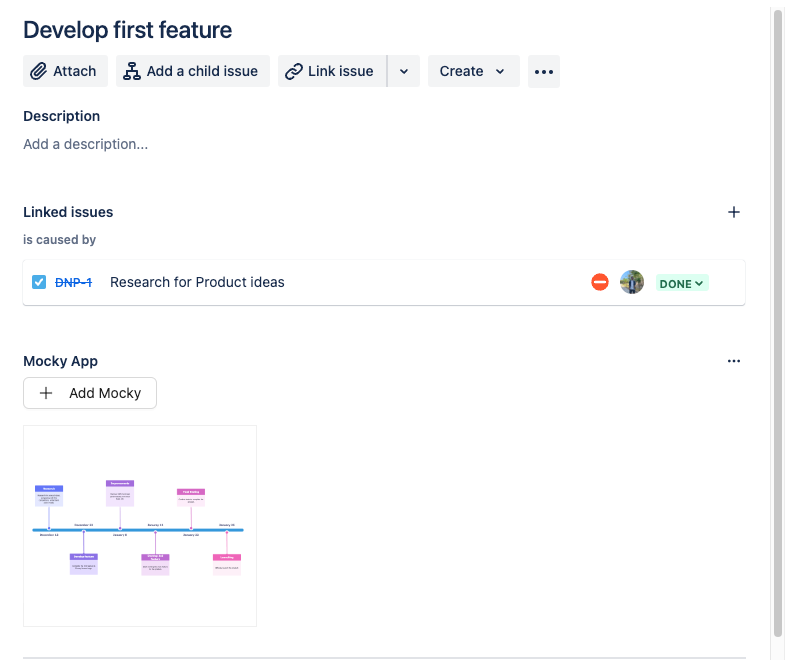Image resolution: width=799 pixels, height=660 pixels.
Task: Click the Add a child issue button
Action: tap(193, 71)
